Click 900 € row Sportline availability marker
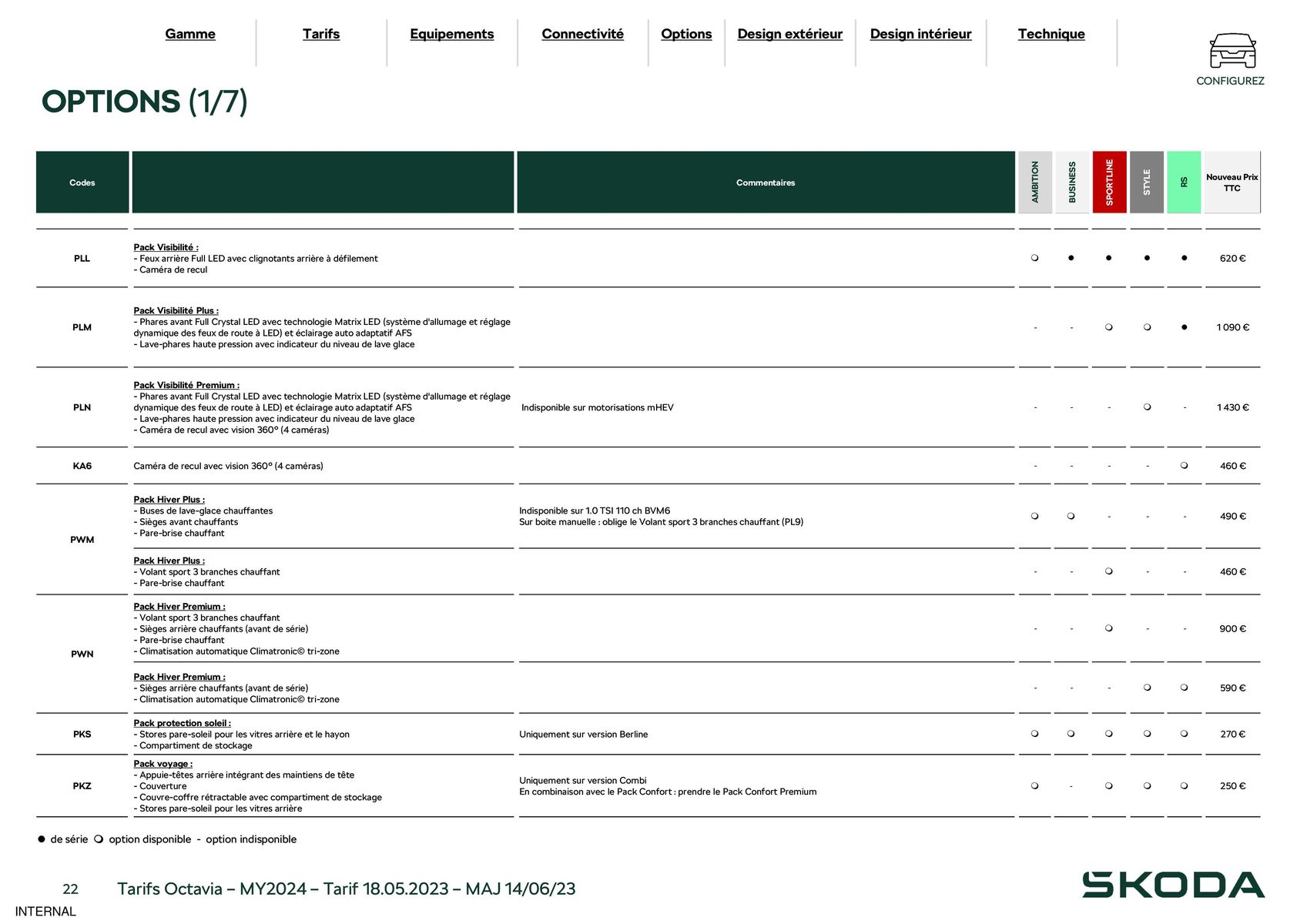Image resolution: width=1307 pixels, height=924 pixels. click(x=1109, y=628)
